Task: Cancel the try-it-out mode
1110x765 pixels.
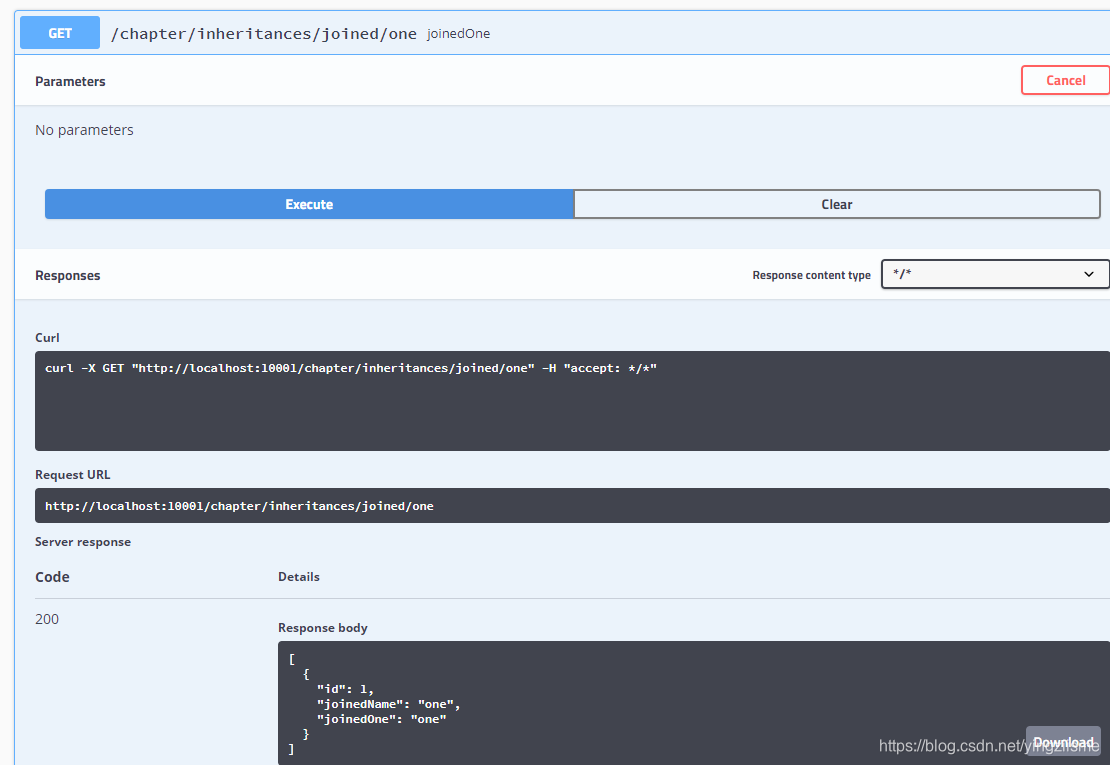Action: click(1065, 80)
